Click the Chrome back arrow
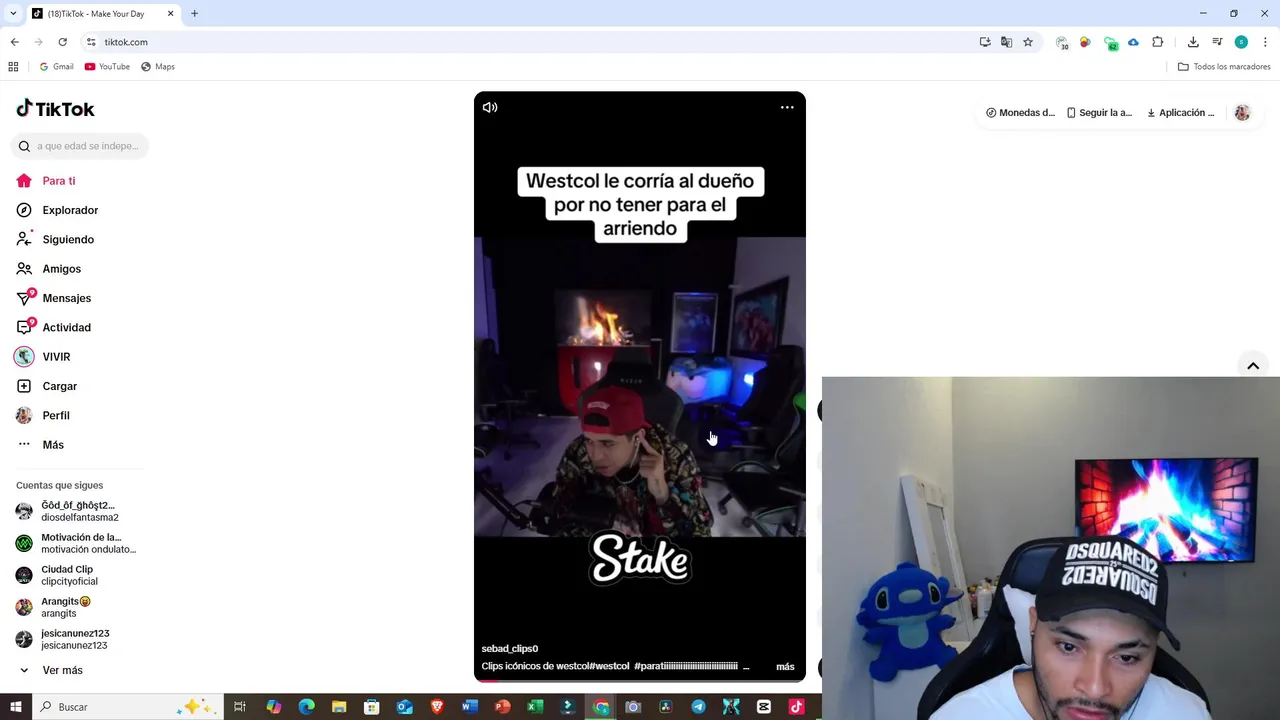 [x=14, y=42]
